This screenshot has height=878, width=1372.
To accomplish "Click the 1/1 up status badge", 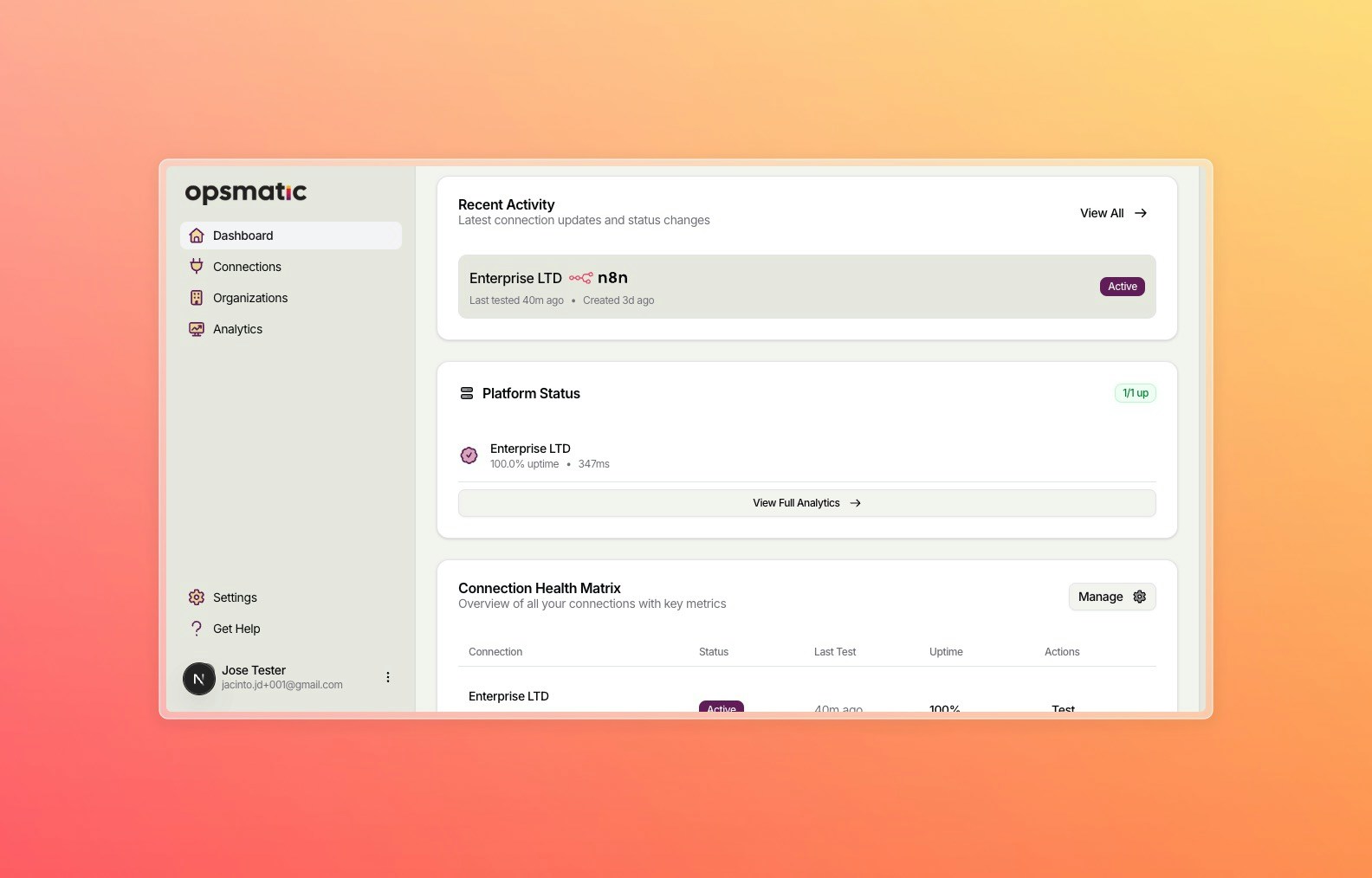I will coord(1136,393).
